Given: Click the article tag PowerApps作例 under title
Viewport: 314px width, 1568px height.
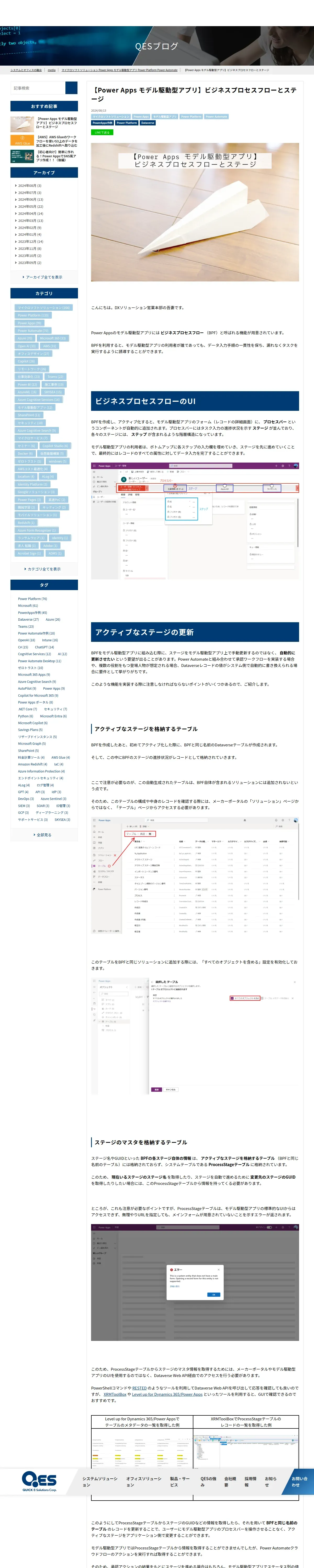Looking at the screenshot, I should [x=102, y=123].
